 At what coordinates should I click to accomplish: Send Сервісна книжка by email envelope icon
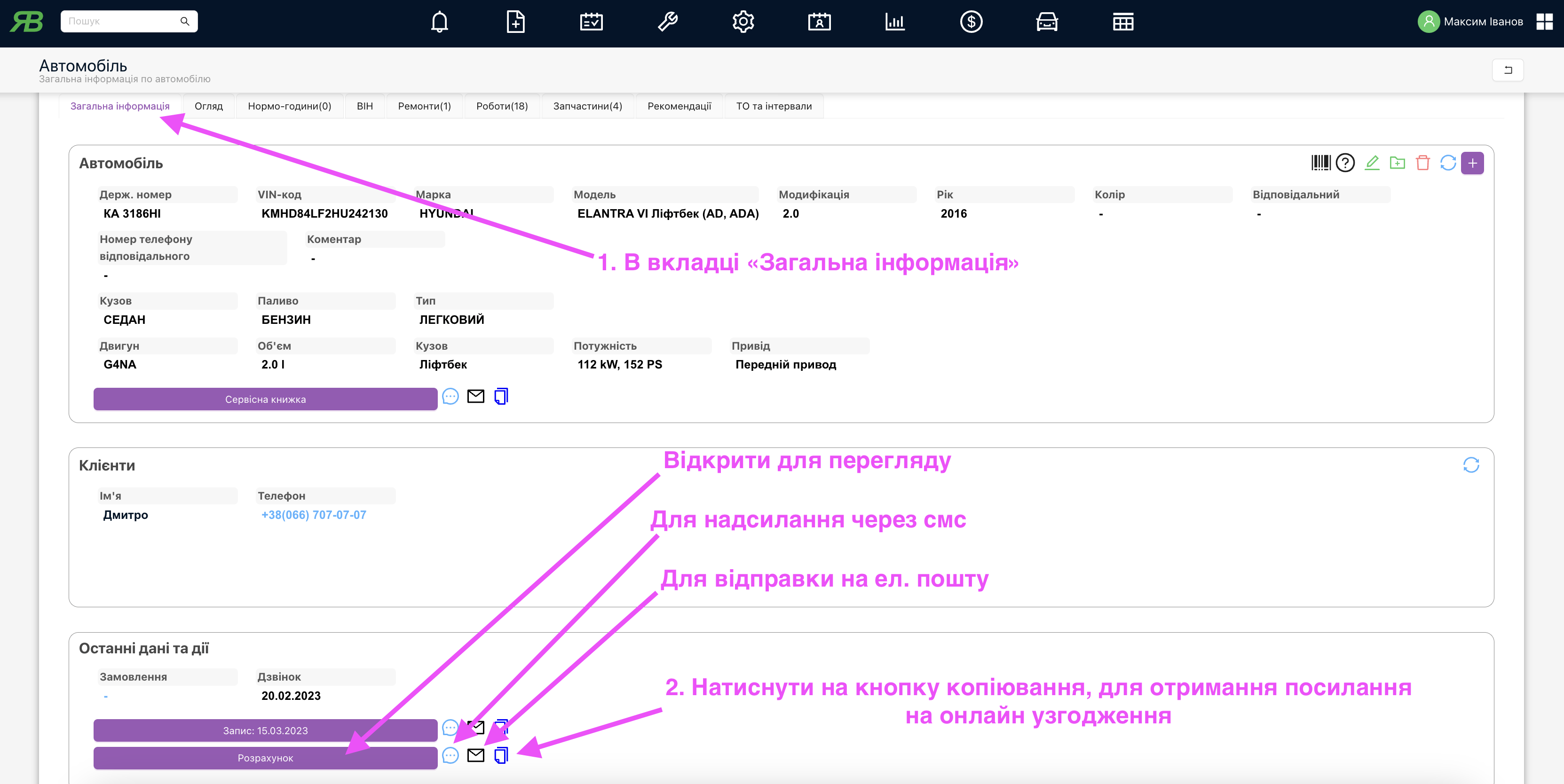(475, 397)
